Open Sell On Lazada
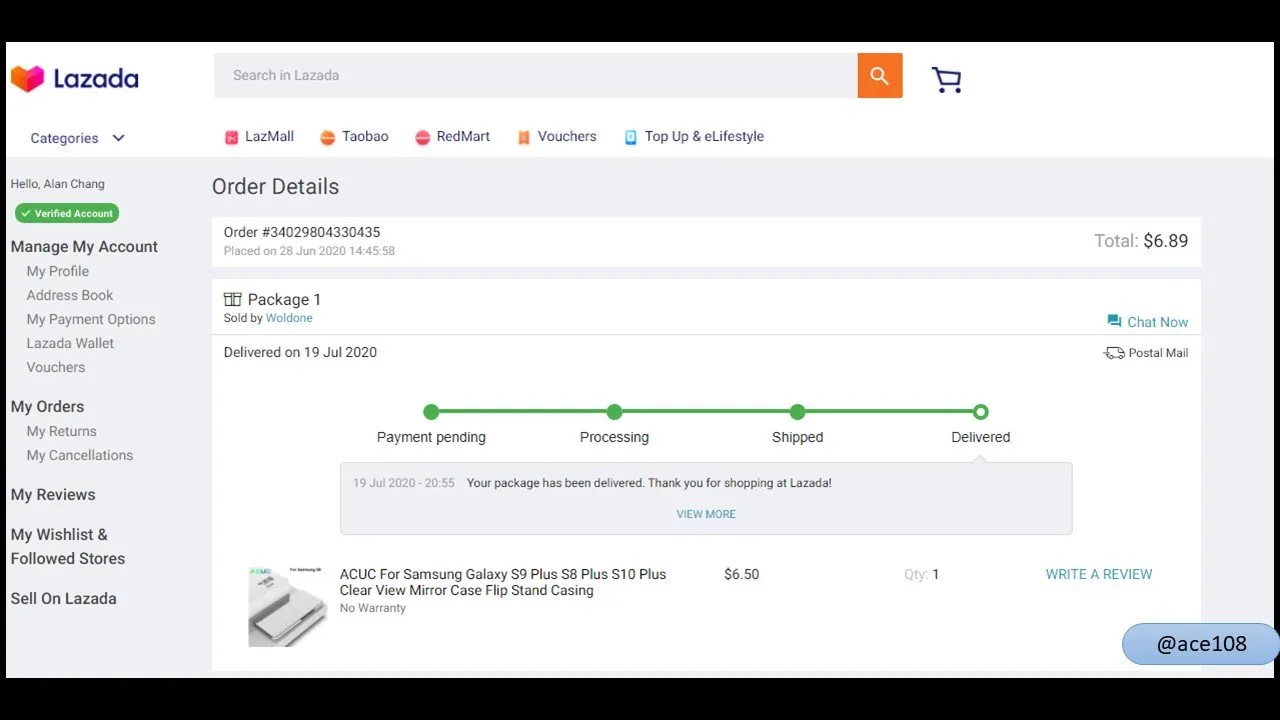 64,599
